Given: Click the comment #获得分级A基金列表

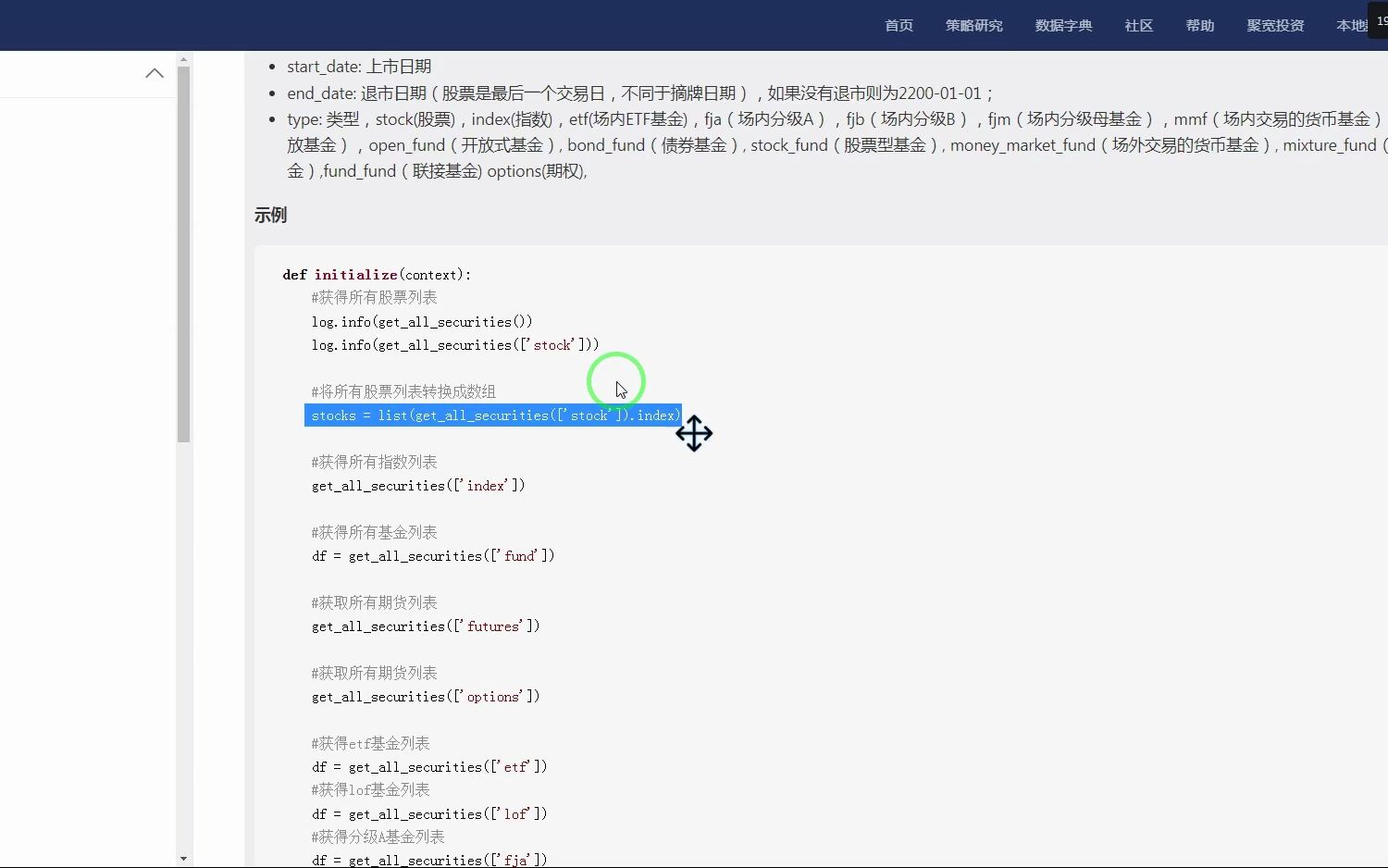Looking at the screenshot, I should pos(378,837).
